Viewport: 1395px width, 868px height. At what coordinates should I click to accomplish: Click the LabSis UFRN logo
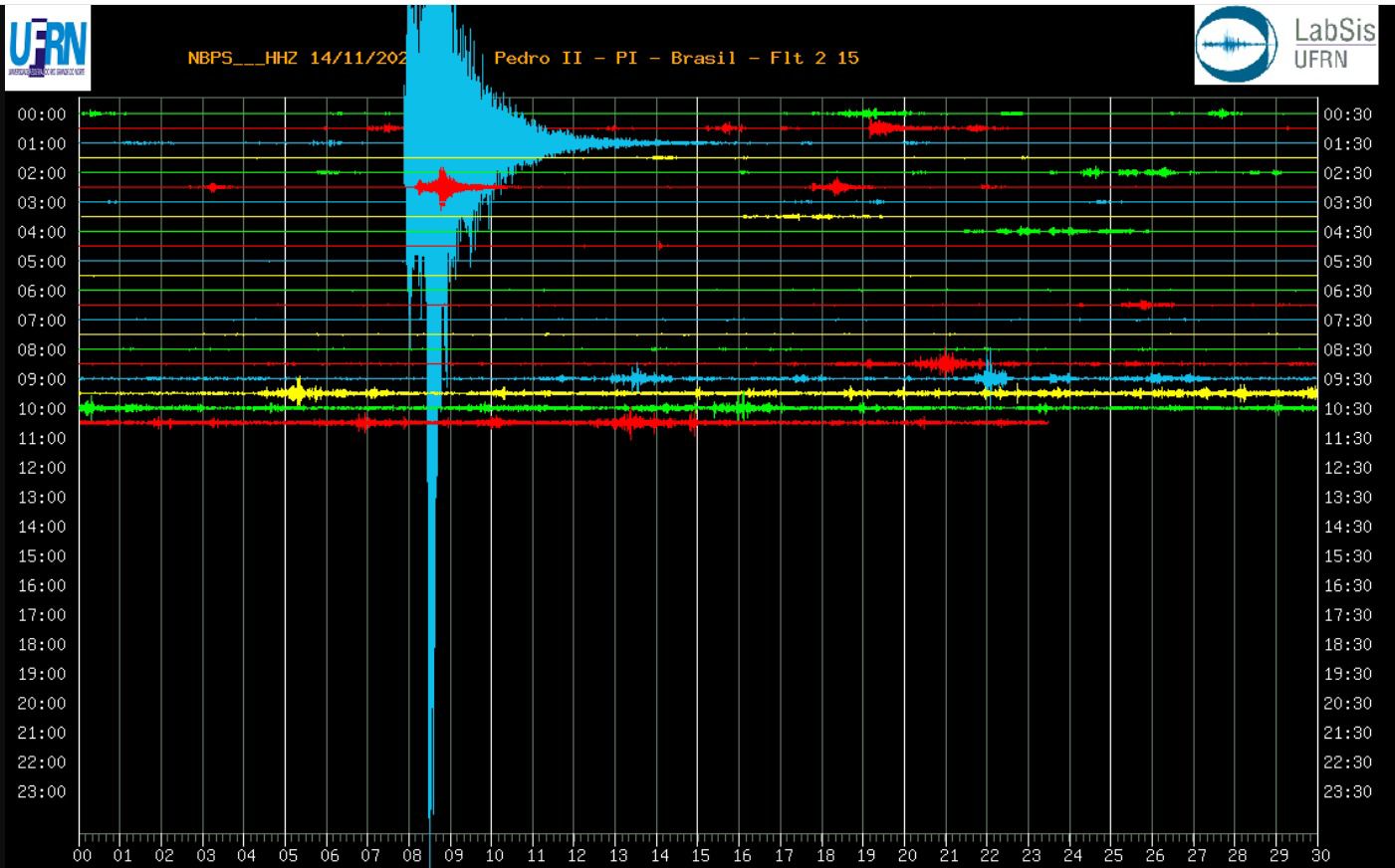1285,45
